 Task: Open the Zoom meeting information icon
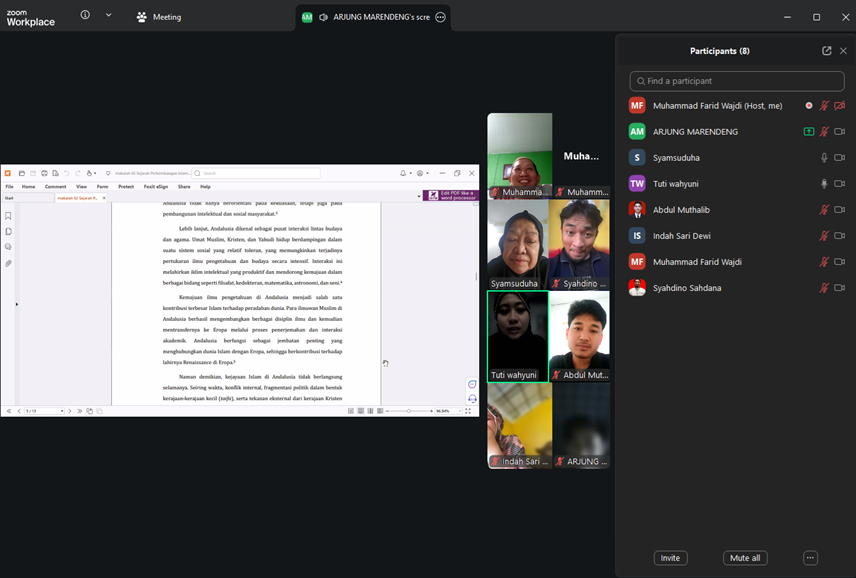85,15
